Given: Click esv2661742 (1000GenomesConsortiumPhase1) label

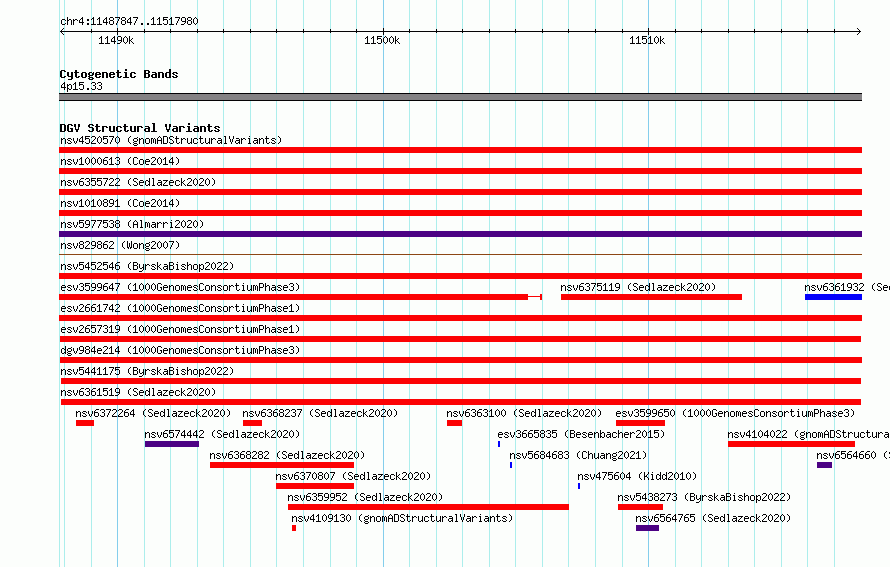Looking at the screenshot, I should pos(180,308).
